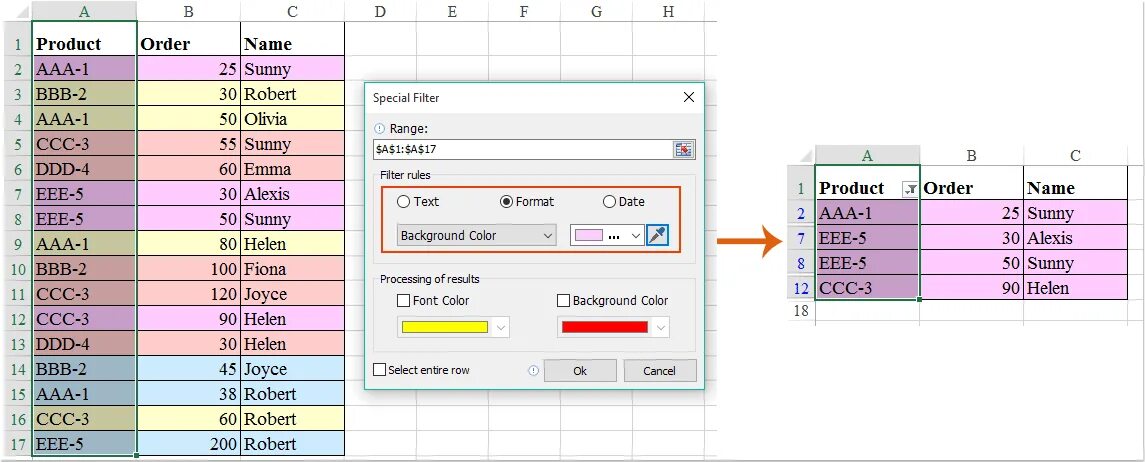Image resolution: width=1145 pixels, height=462 pixels.
Task: Select column C header in left sheet
Action: (292, 11)
